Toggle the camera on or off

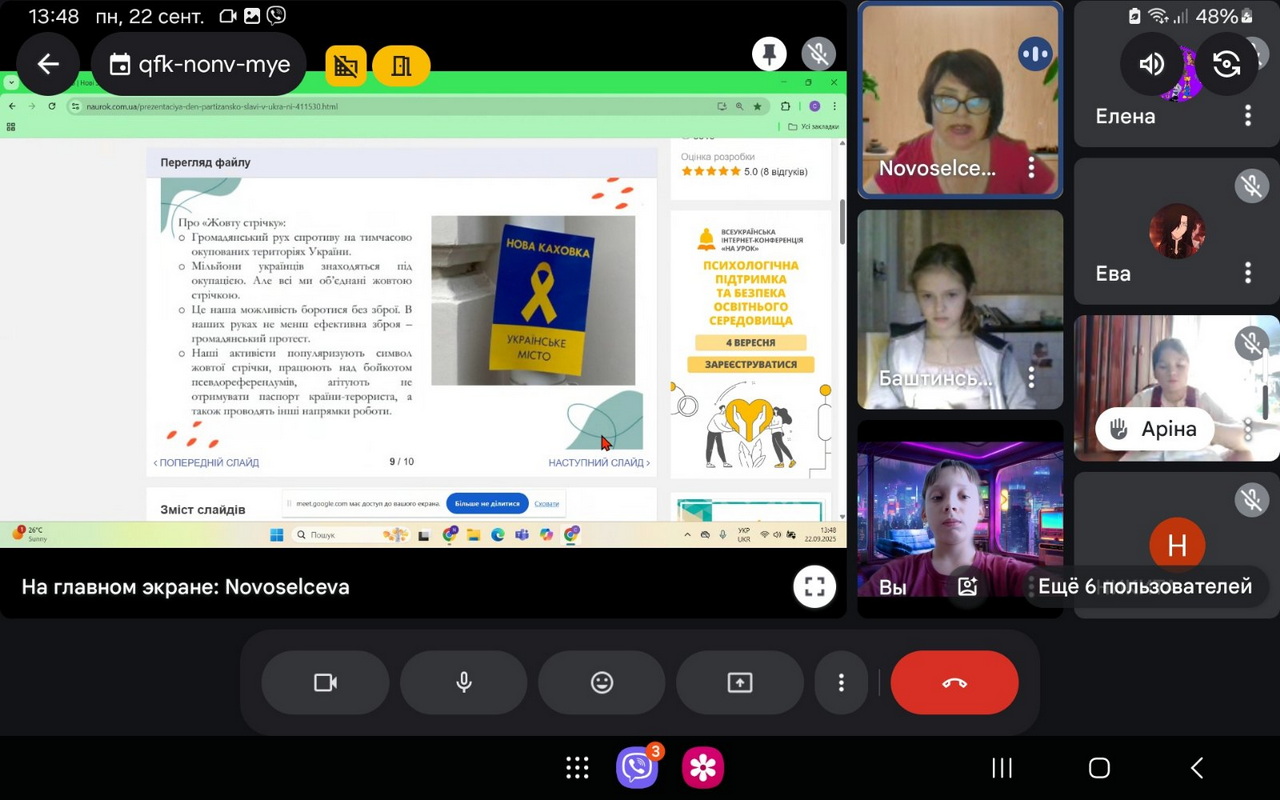(325, 682)
